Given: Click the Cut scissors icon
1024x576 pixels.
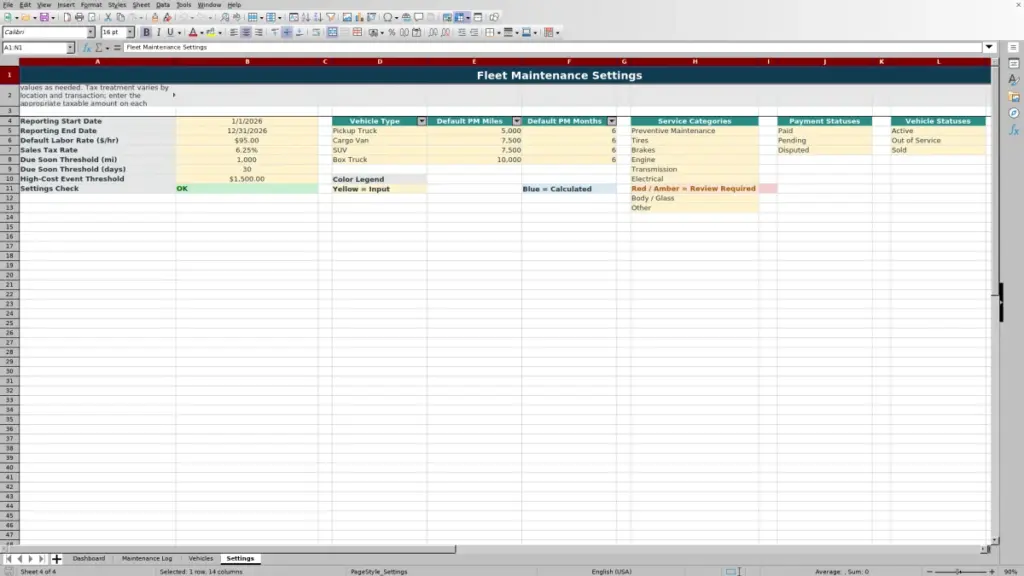Looking at the screenshot, I should tap(108, 17).
